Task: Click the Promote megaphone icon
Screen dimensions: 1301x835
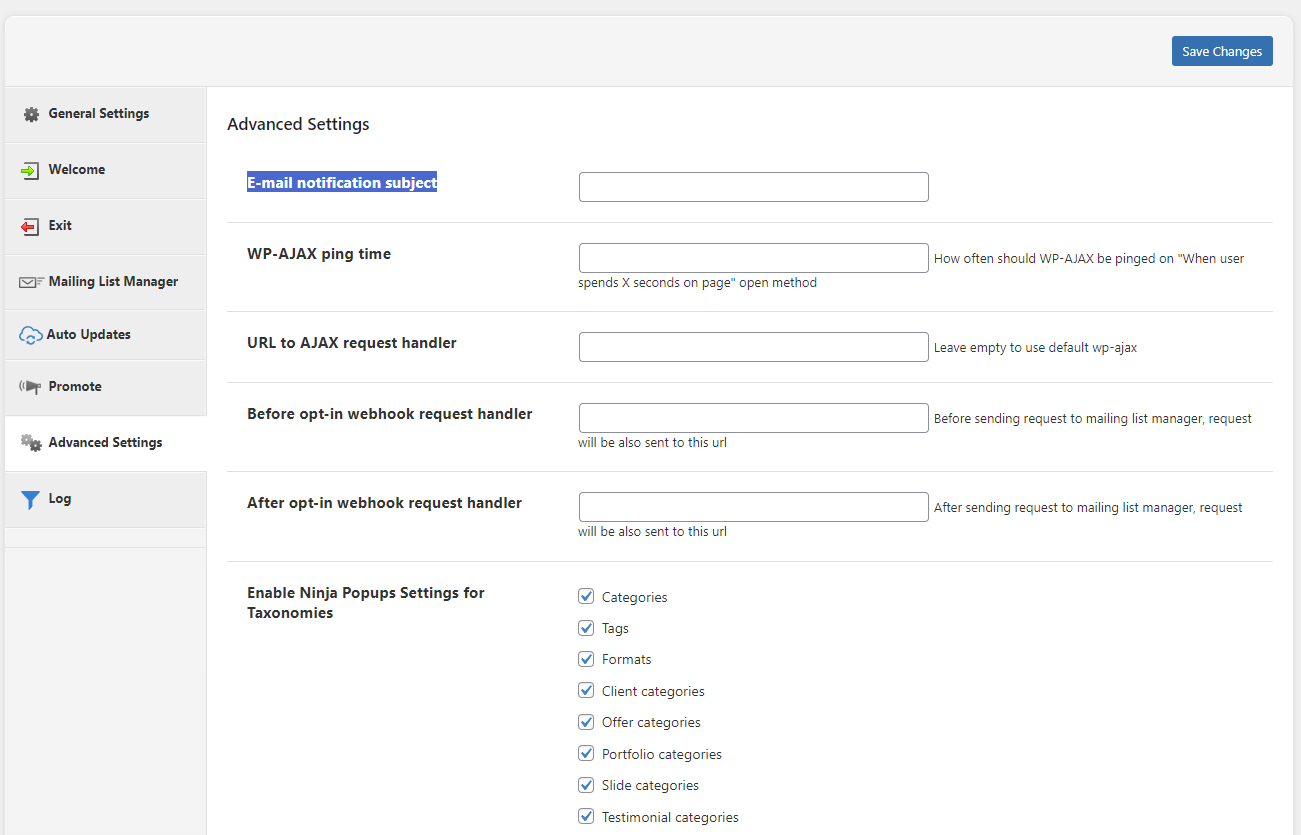Action: pyautogui.click(x=30, y=387)
